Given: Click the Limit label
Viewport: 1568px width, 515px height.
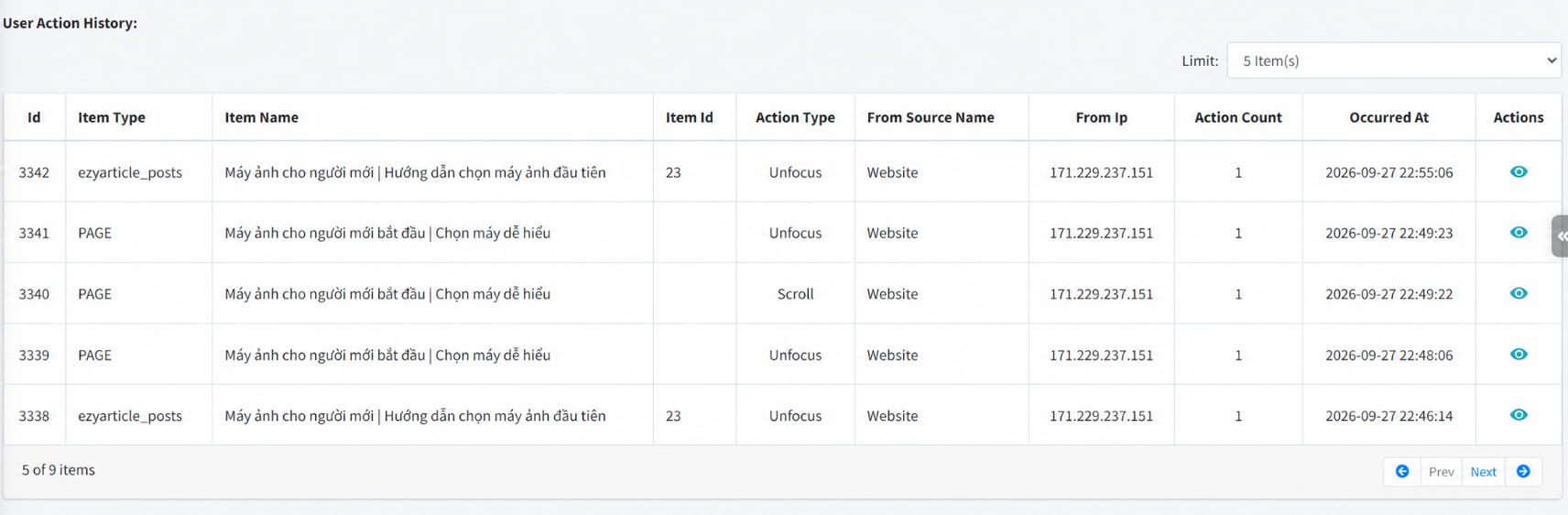Looking at the screenshot, I should pos(1200,60).
